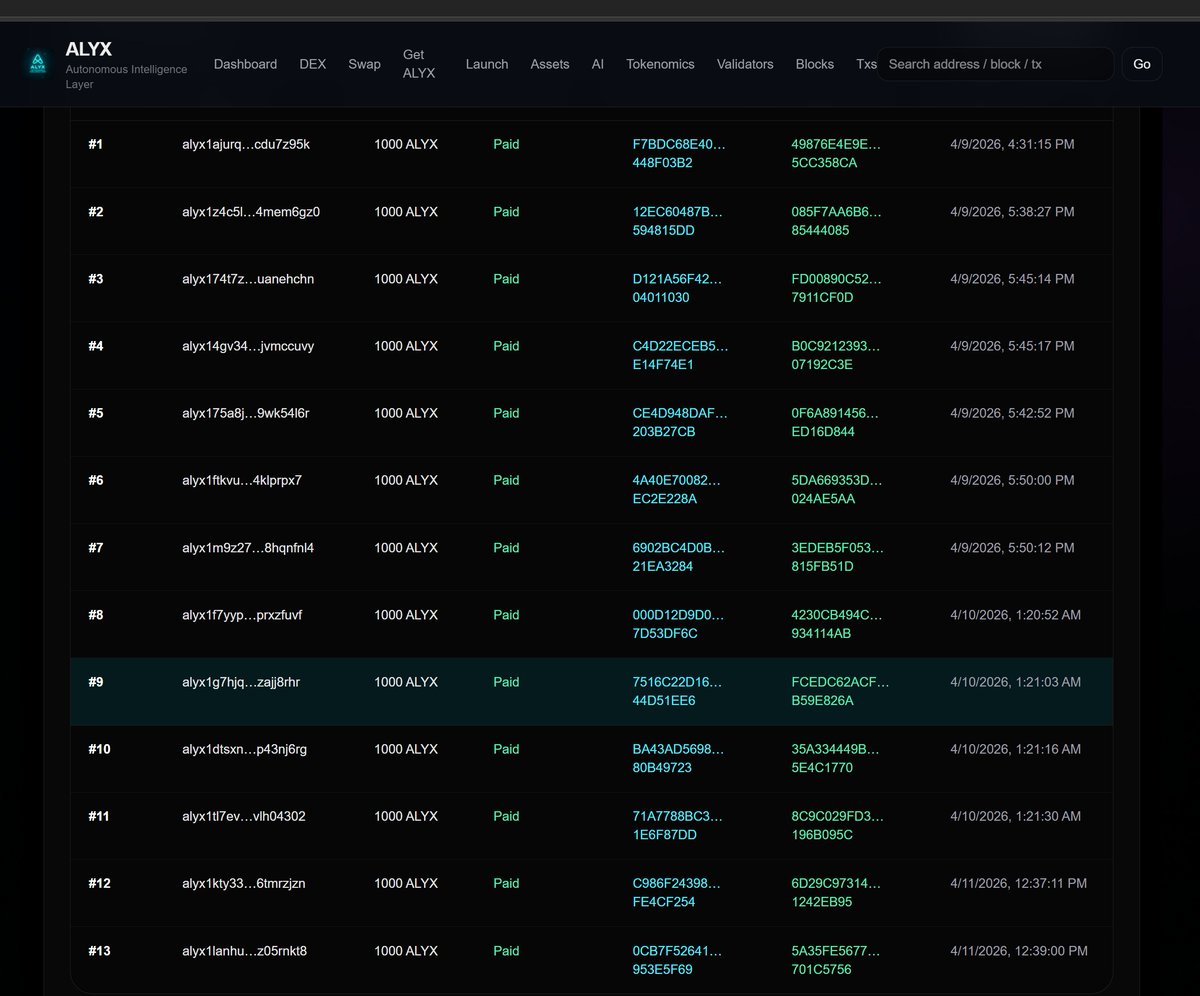Open address alyx1ajurq…cdu7z95k
This screenshot has width=1200, height=996.
pyautogui.click(x=246, y=144)
